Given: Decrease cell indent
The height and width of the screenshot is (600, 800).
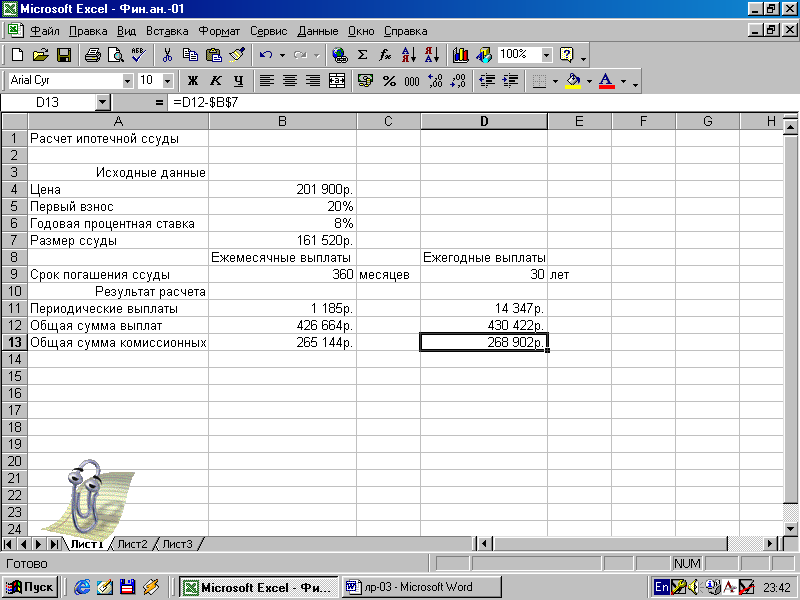Looking at the screenshot, I should [x=487, y=81].
